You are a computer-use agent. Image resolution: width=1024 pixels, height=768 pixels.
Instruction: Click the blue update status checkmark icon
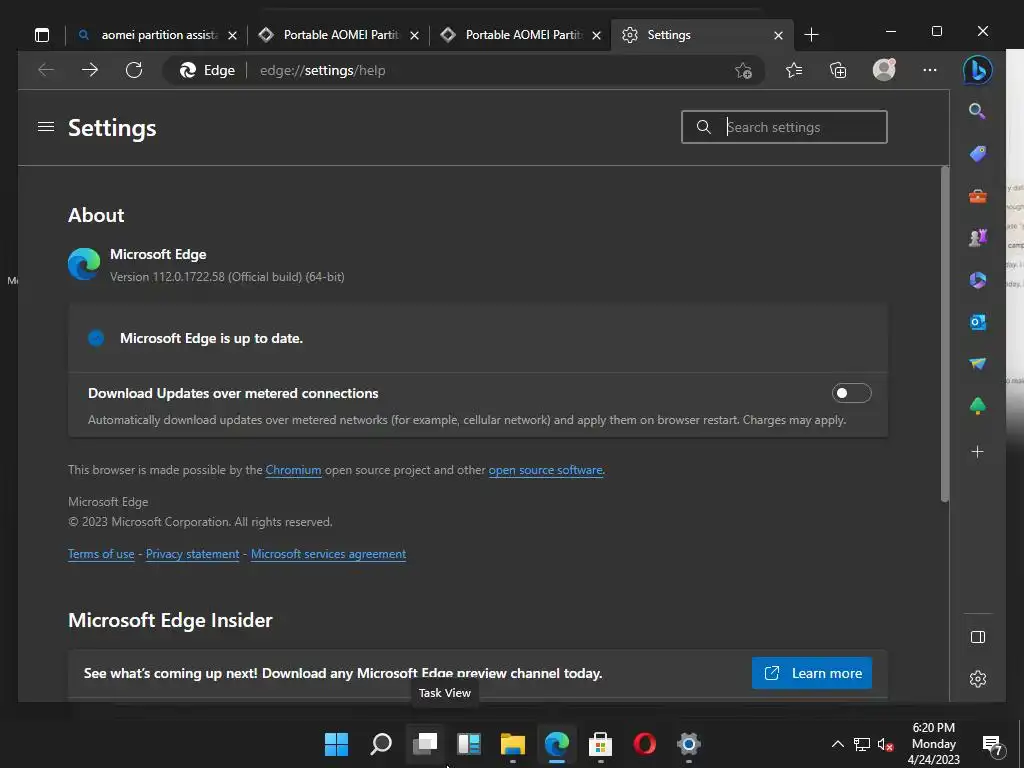pos(96,338)
